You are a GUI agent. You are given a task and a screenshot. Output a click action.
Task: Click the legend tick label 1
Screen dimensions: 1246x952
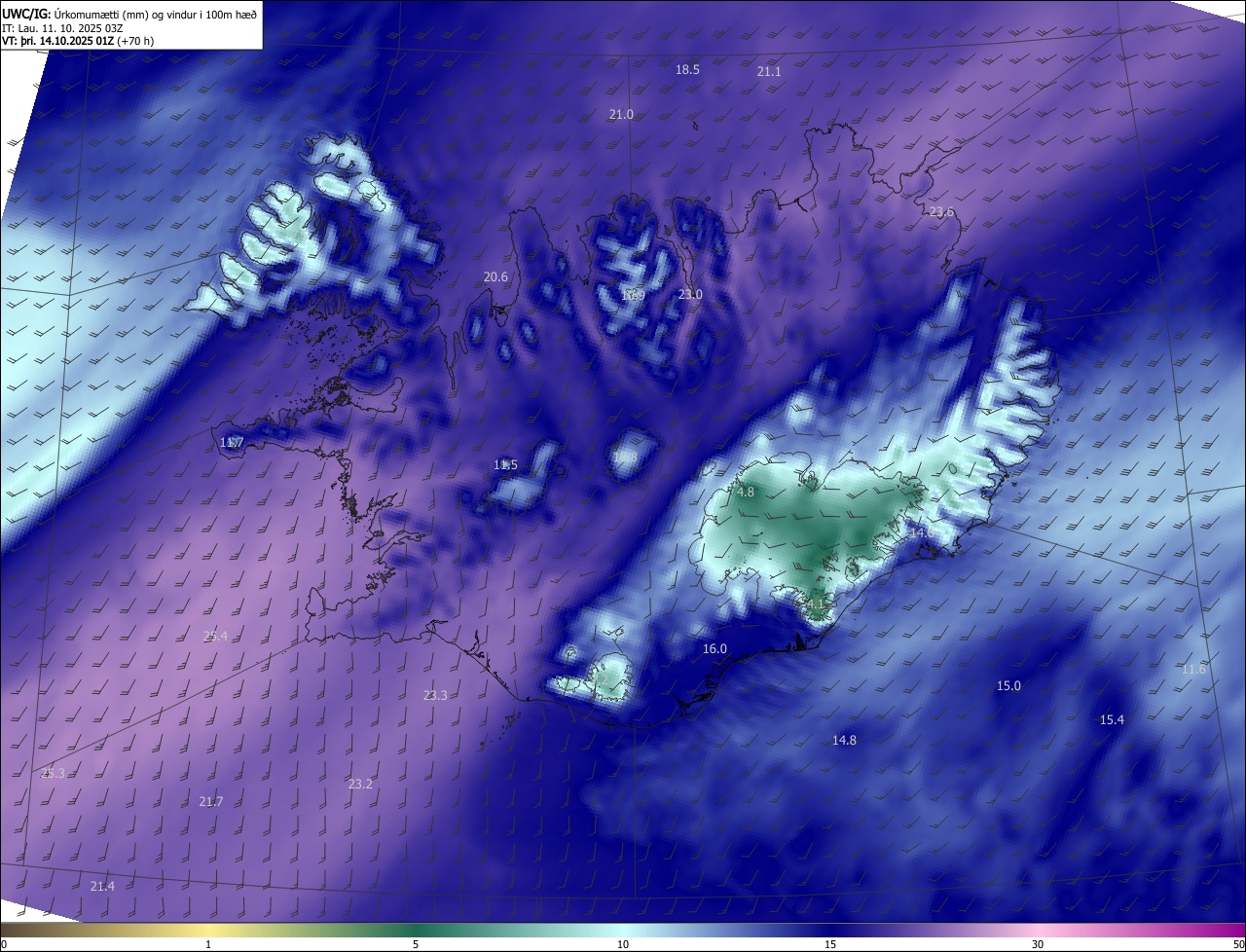click(208, 945)
